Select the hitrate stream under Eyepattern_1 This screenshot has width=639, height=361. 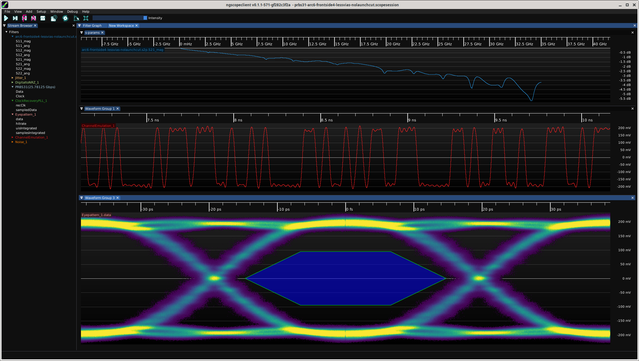click(x=21, y=123)
